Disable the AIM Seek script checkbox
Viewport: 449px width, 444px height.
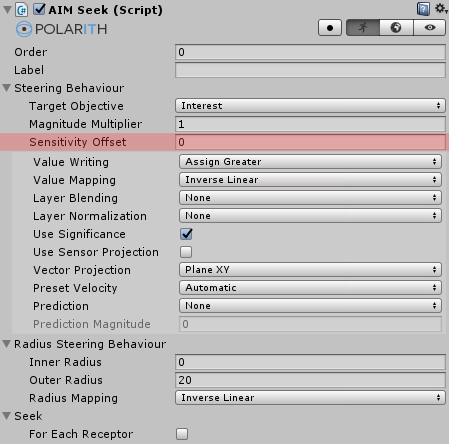39,9
